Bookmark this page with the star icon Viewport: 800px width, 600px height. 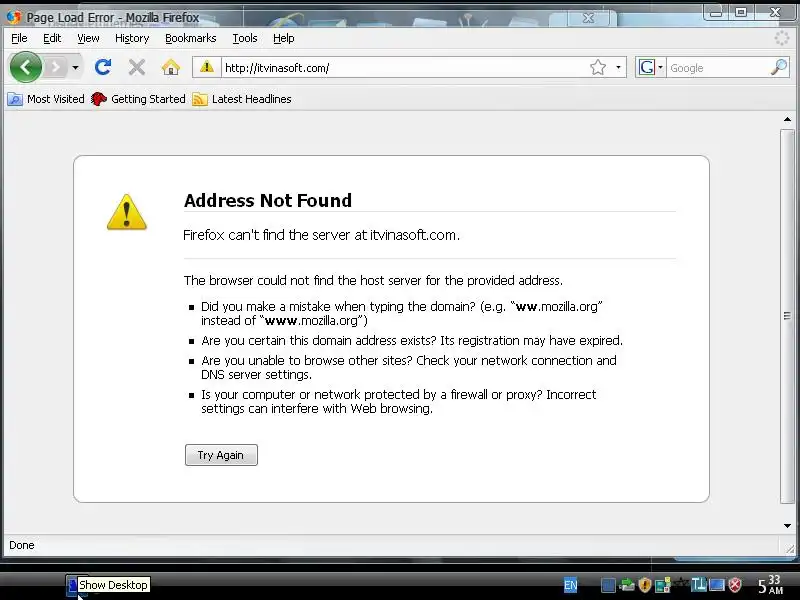click(597, 67)
